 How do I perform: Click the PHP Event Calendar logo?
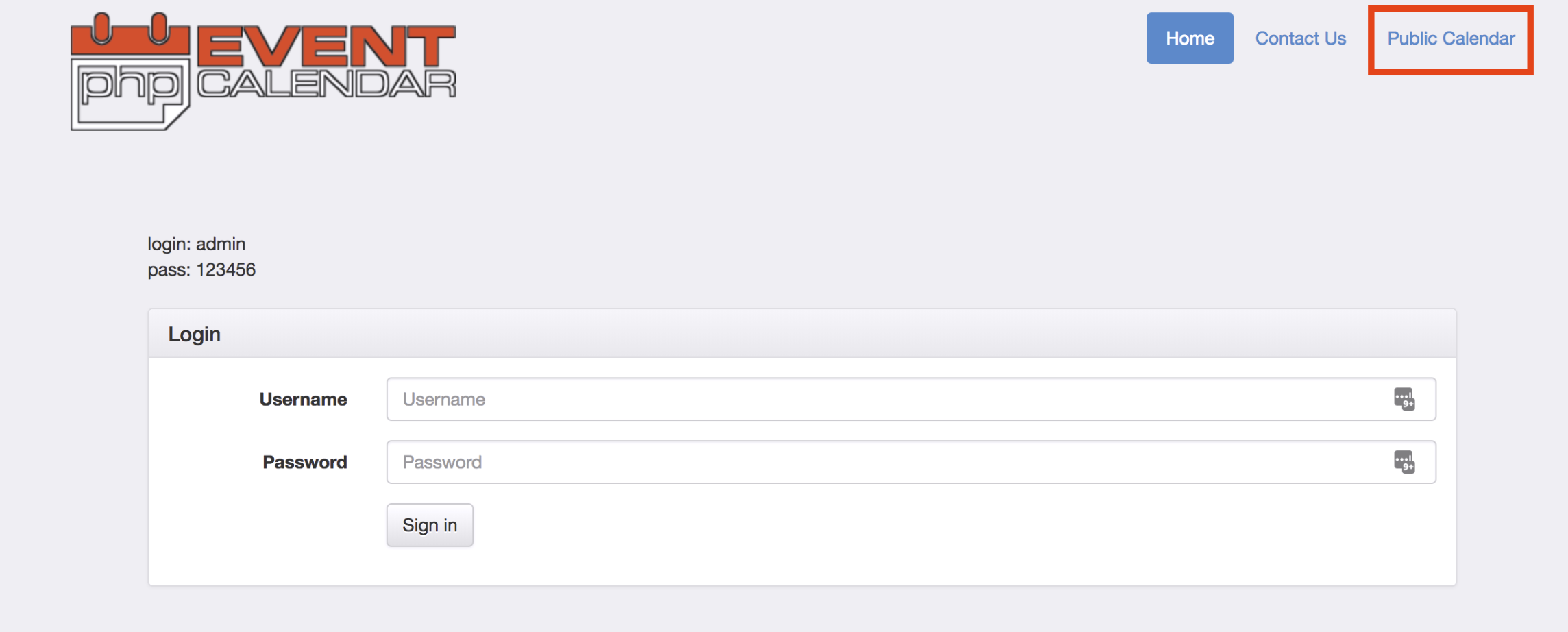[x=263, y=71]
